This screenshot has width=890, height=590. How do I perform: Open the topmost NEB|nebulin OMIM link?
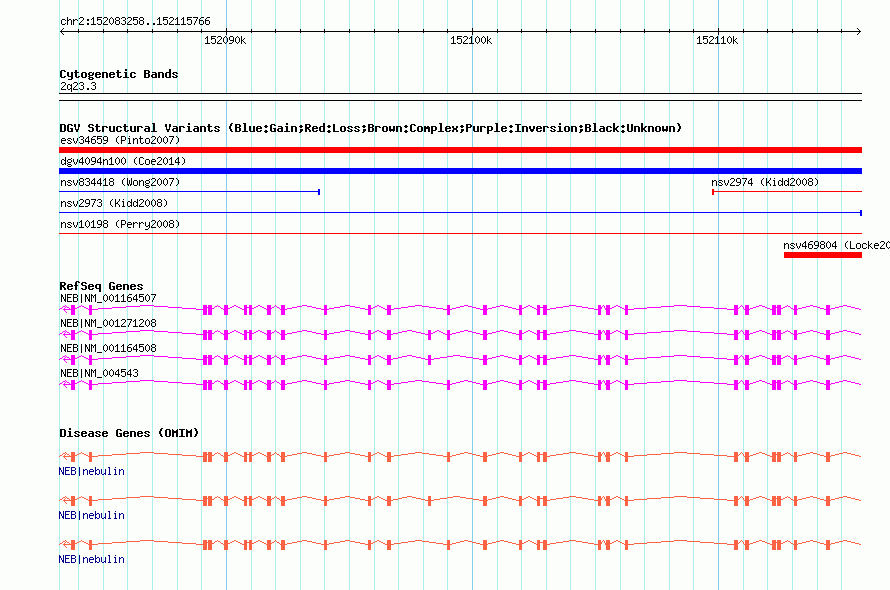(x=91, y=471)
